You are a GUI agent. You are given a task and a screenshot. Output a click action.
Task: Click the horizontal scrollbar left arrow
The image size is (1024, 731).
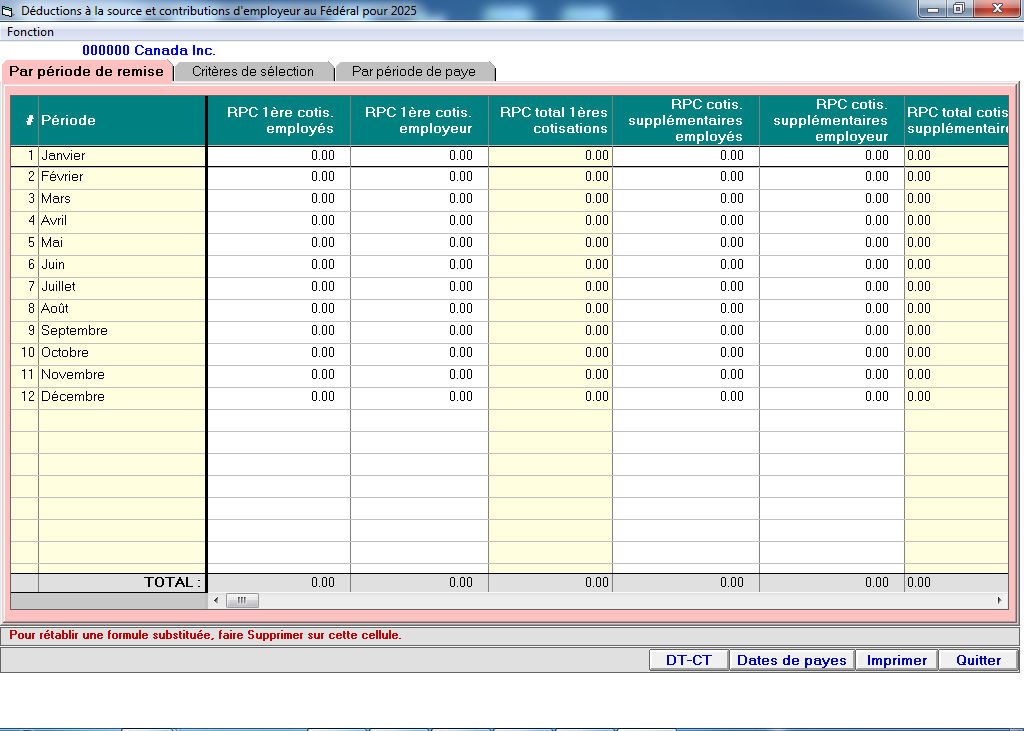216,601
